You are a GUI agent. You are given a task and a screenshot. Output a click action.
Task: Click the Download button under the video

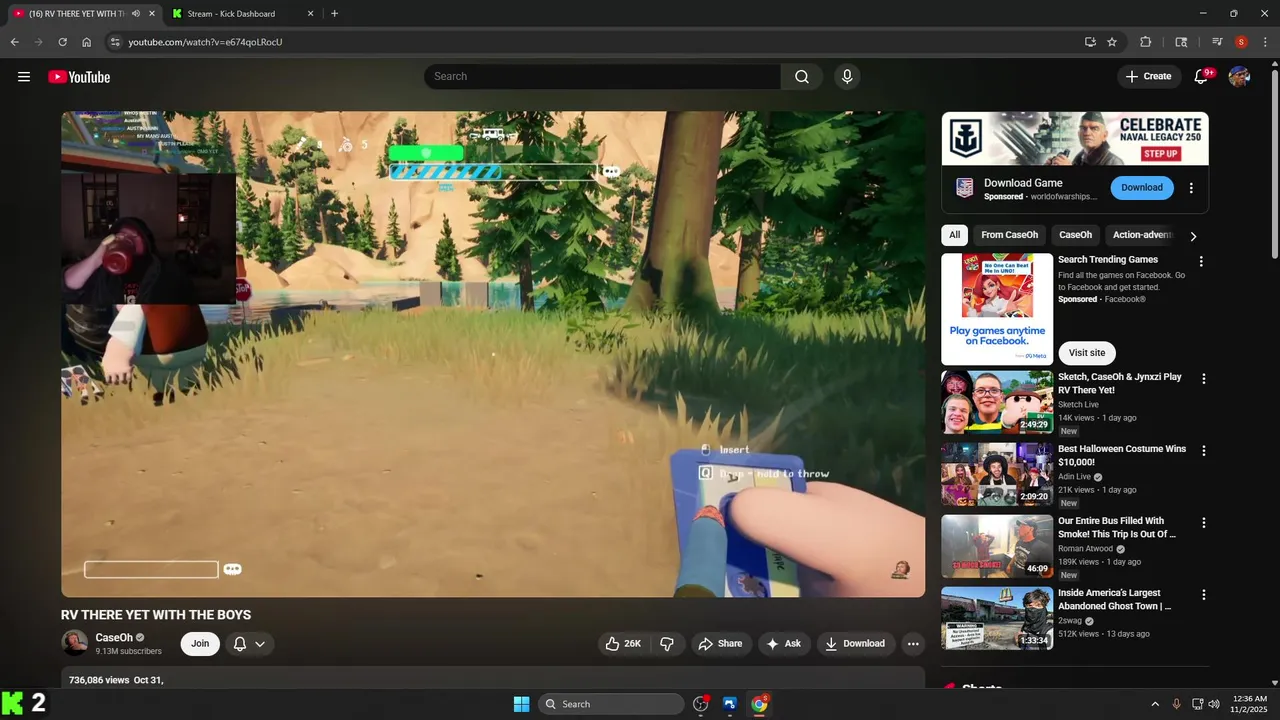855,644
